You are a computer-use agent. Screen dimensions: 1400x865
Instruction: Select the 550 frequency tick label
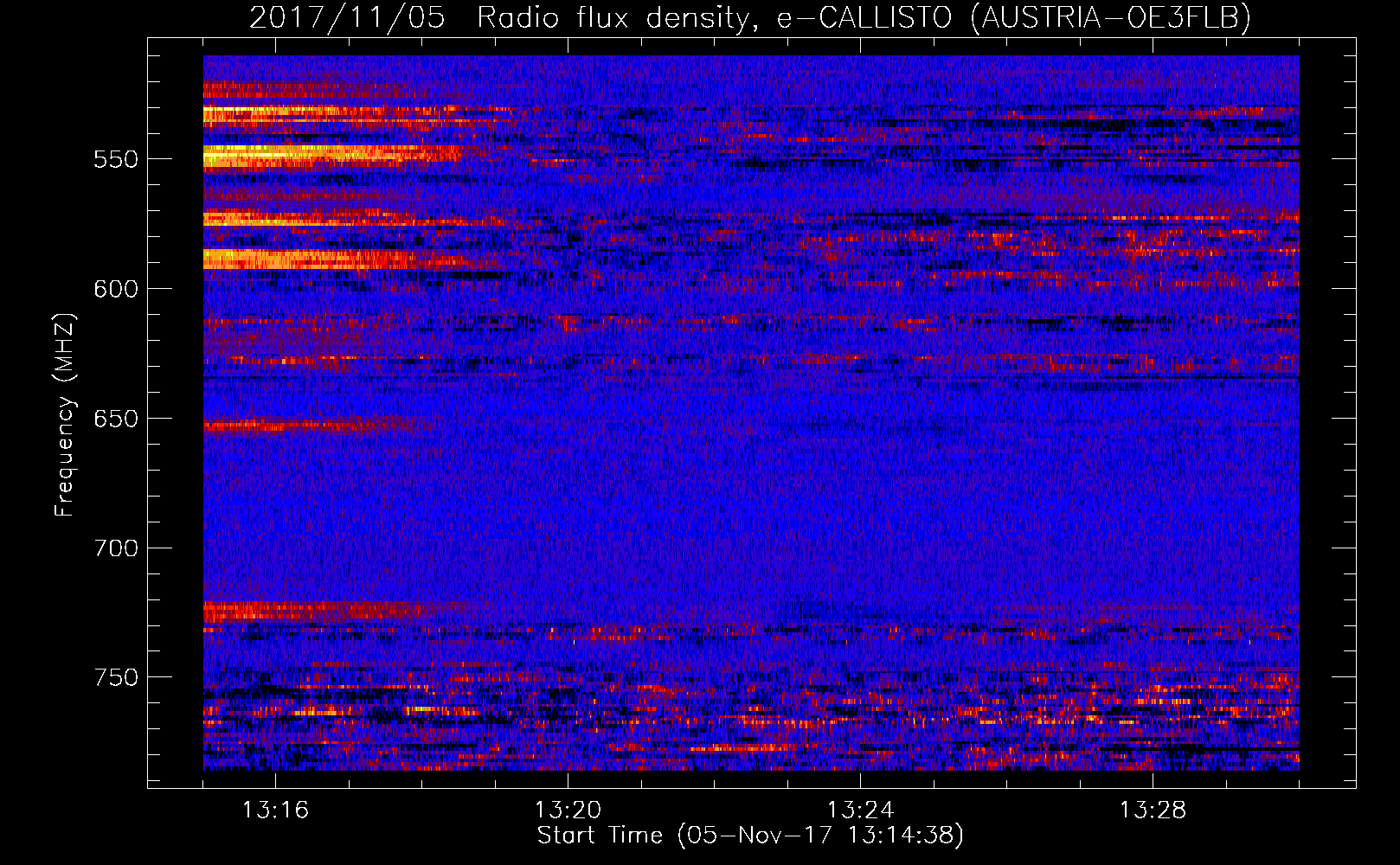pos(116,160)
